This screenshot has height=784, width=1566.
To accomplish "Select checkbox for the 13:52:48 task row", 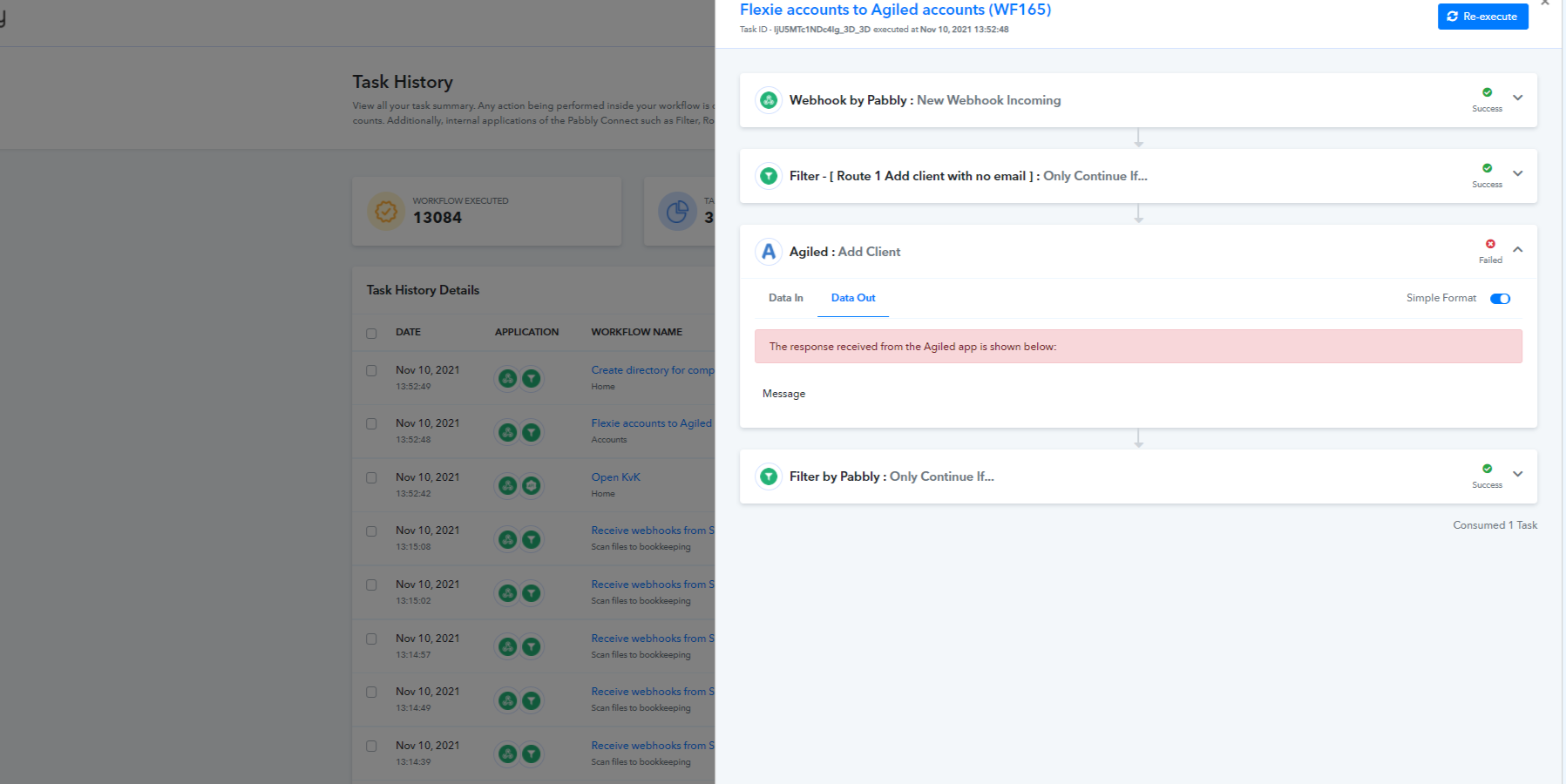I will 371,423.
